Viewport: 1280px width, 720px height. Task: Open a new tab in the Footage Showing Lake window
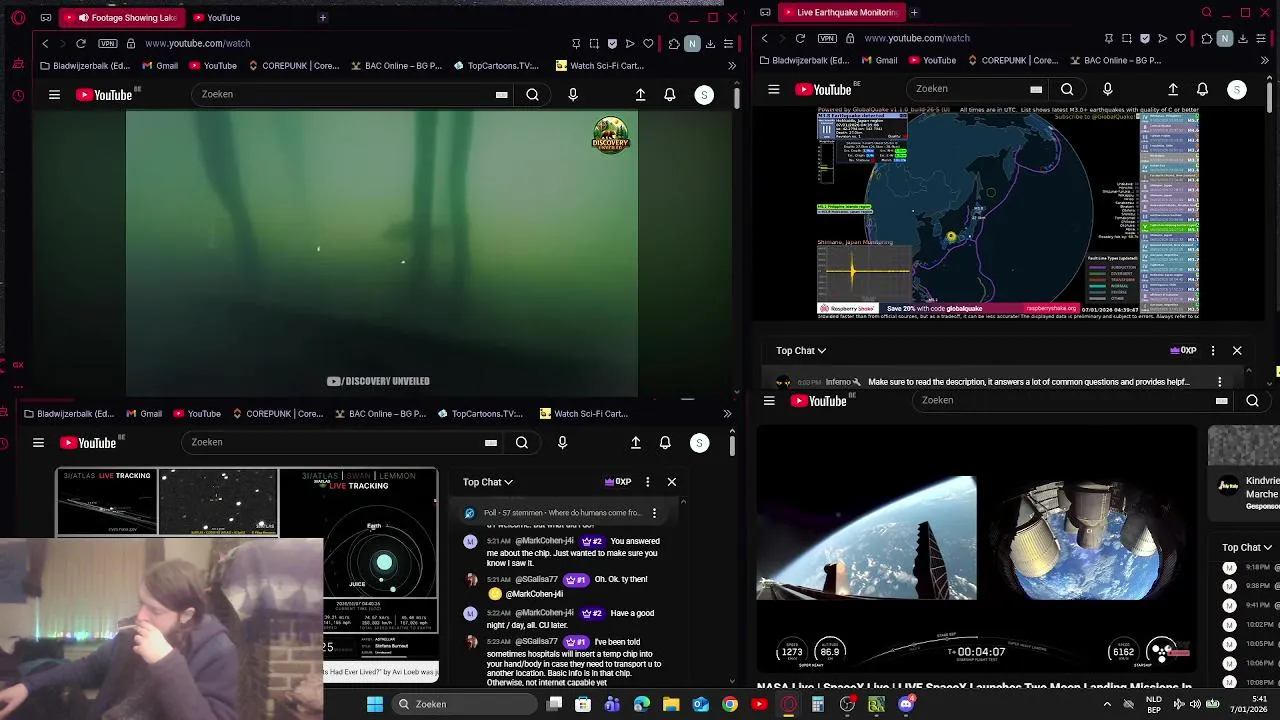[322, 17]
